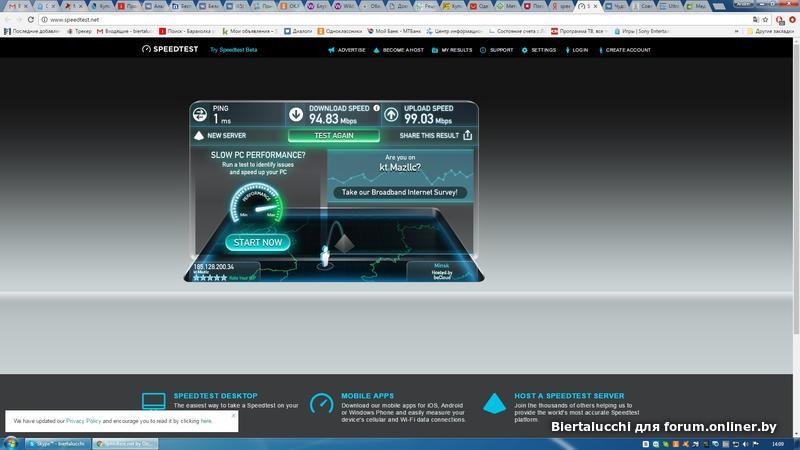Click the performance gauge dial

[x=257, y=203]
